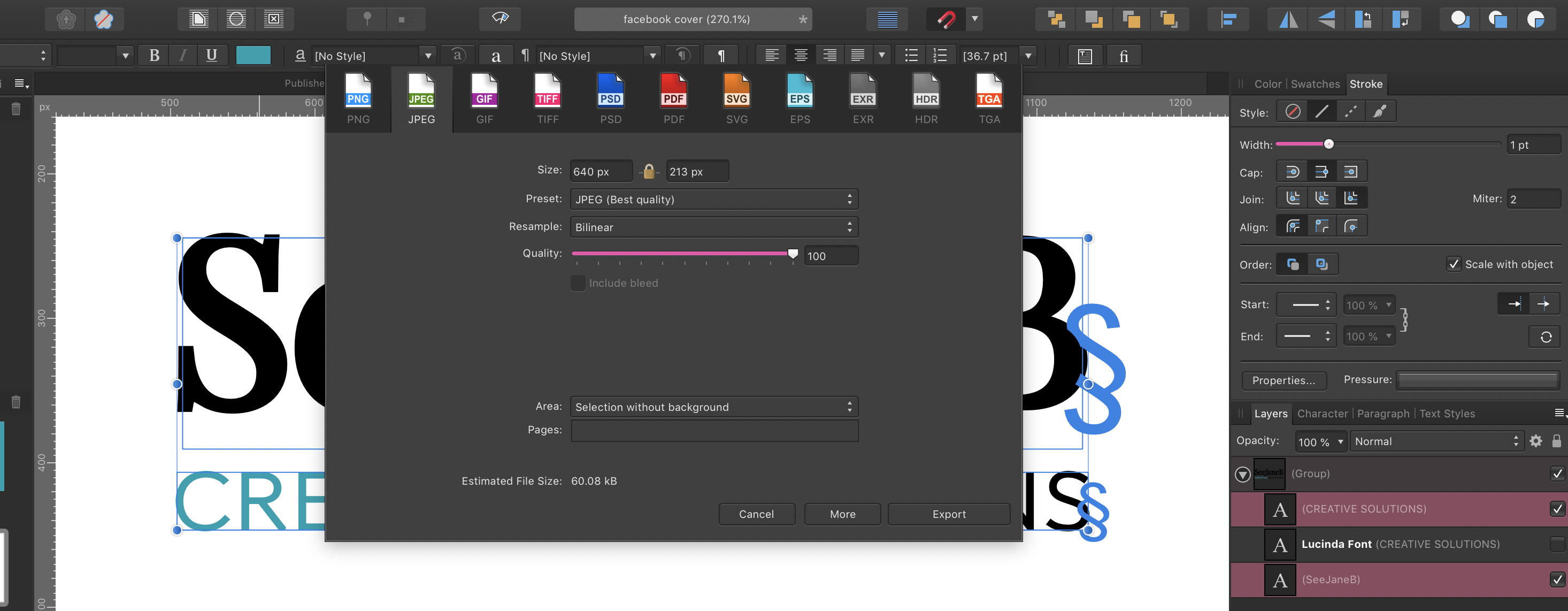Show the Lucinda Font layer

(x=1557, y=544)
